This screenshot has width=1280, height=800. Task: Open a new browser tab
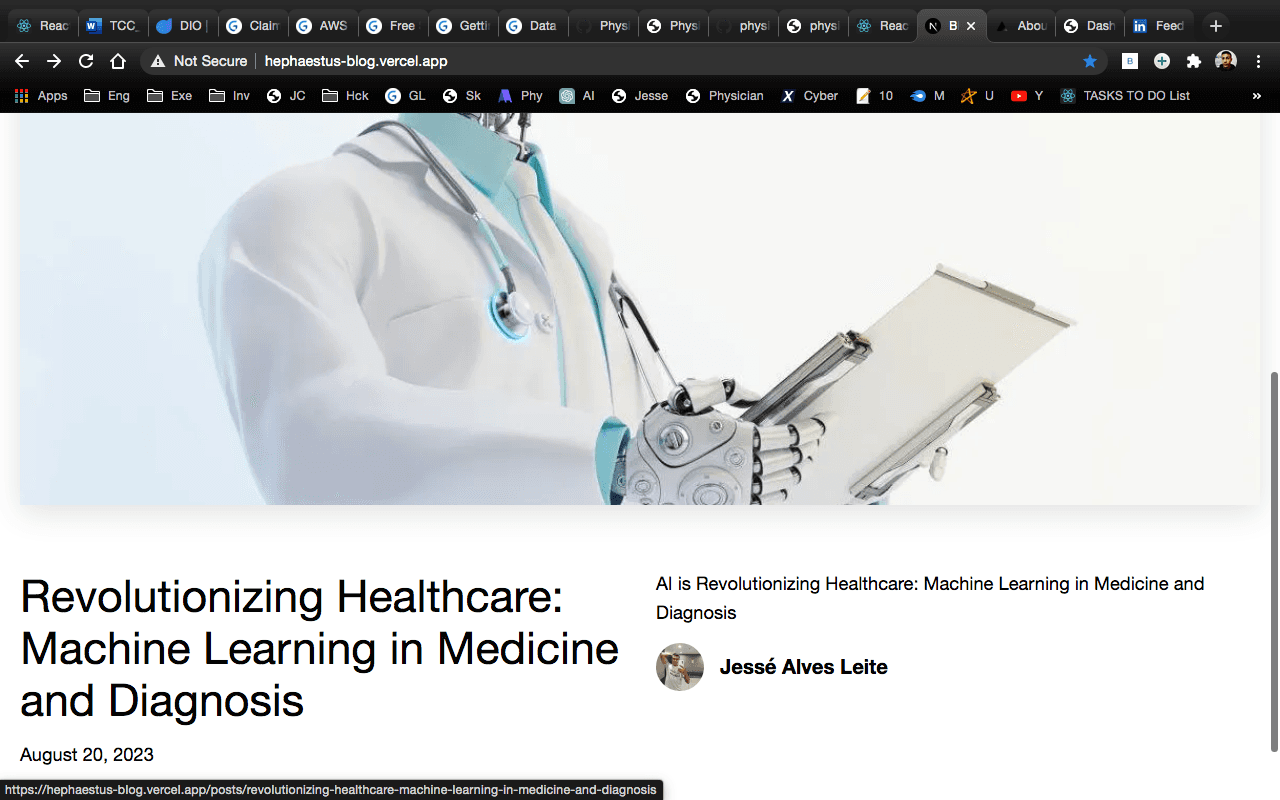pos(1216,26)
